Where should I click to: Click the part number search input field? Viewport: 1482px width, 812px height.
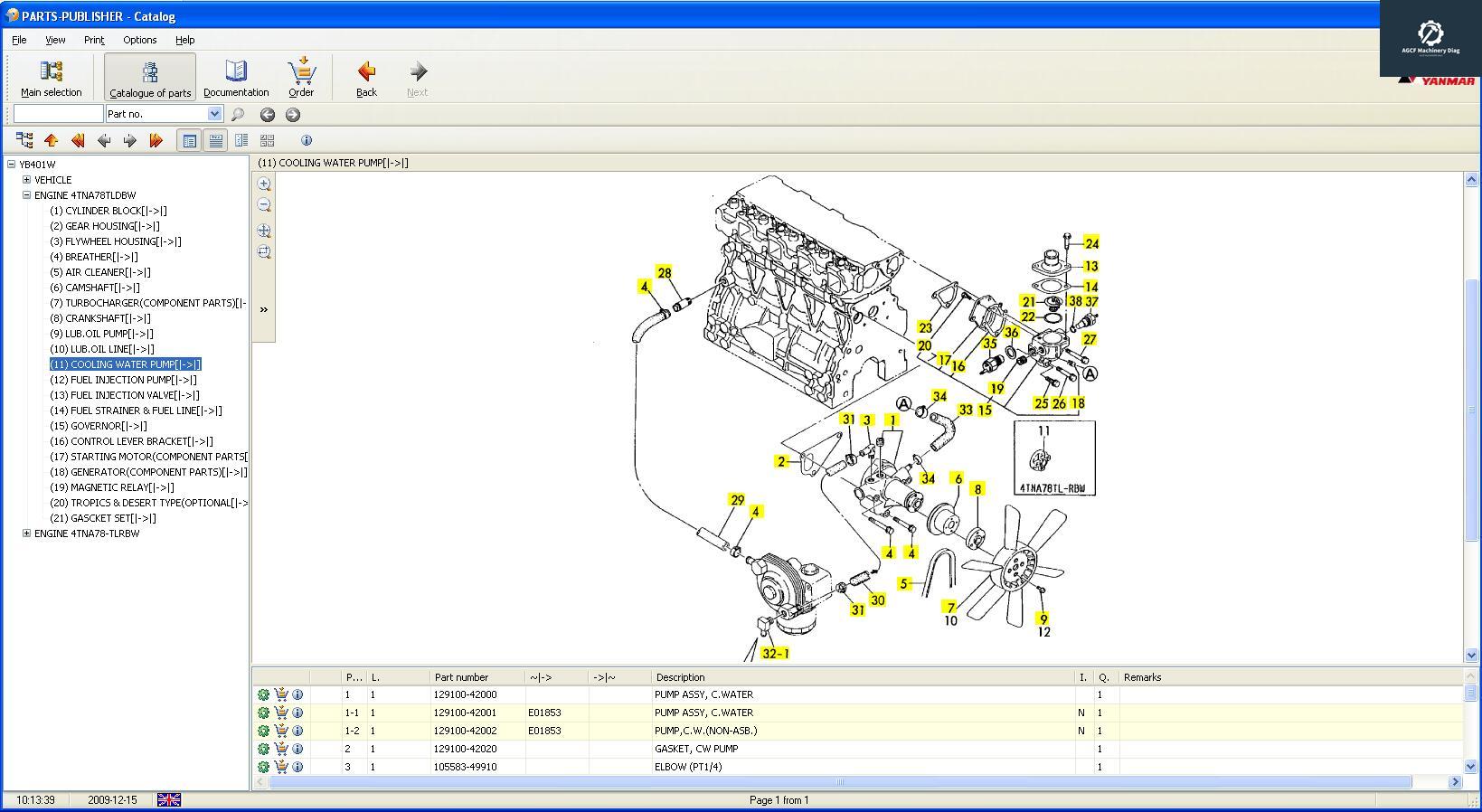pyautogui.click(x=59, y=114)
